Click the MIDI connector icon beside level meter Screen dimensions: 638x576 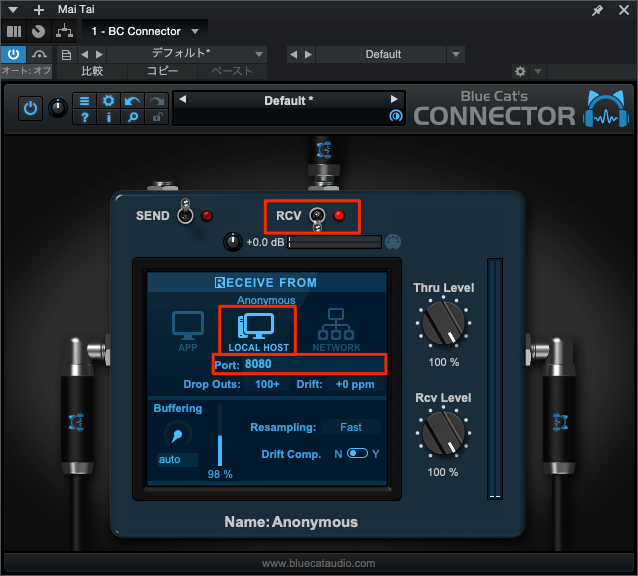(x=393, y=242)
